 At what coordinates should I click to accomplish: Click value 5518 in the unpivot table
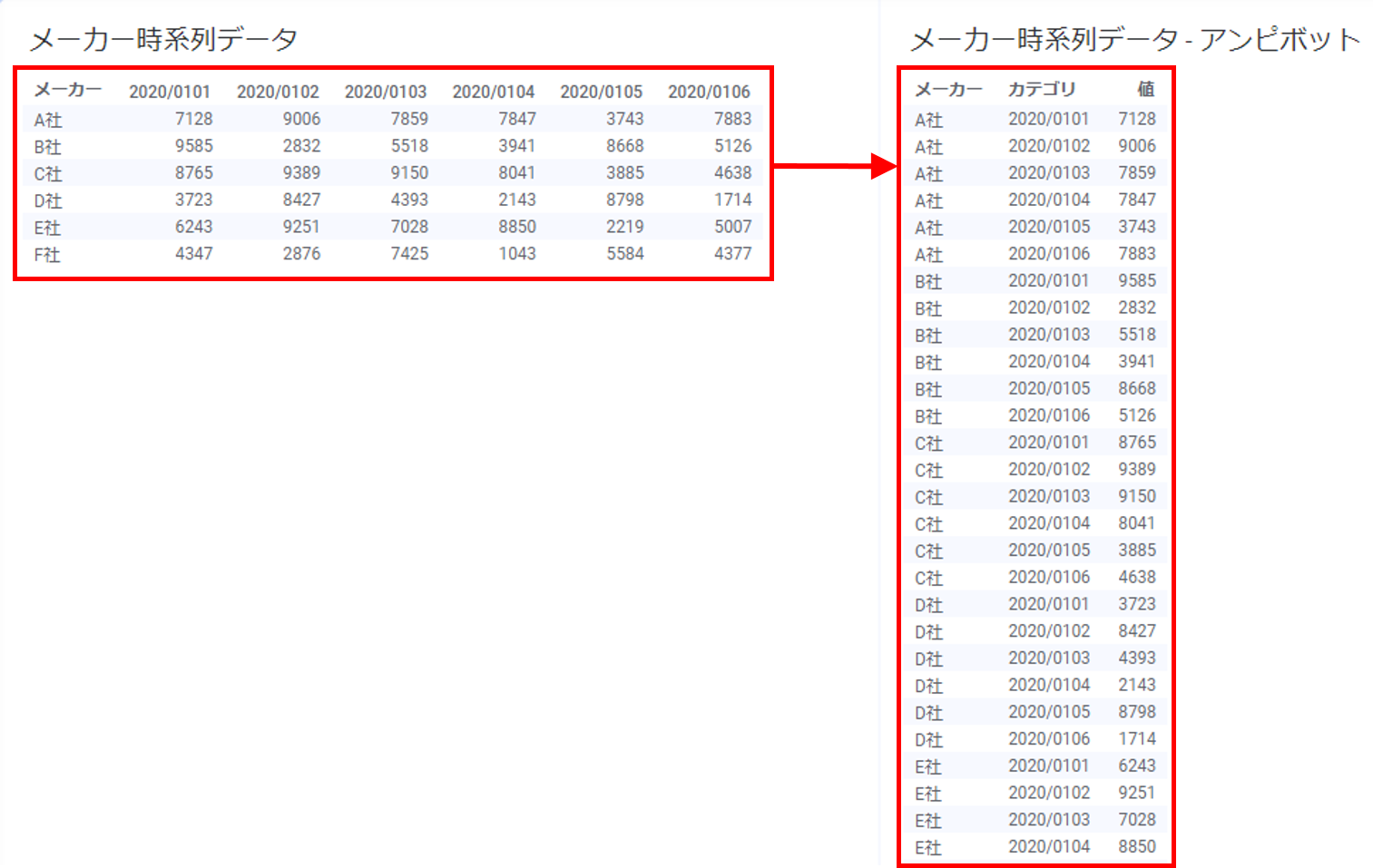(x=1136, y=335)
